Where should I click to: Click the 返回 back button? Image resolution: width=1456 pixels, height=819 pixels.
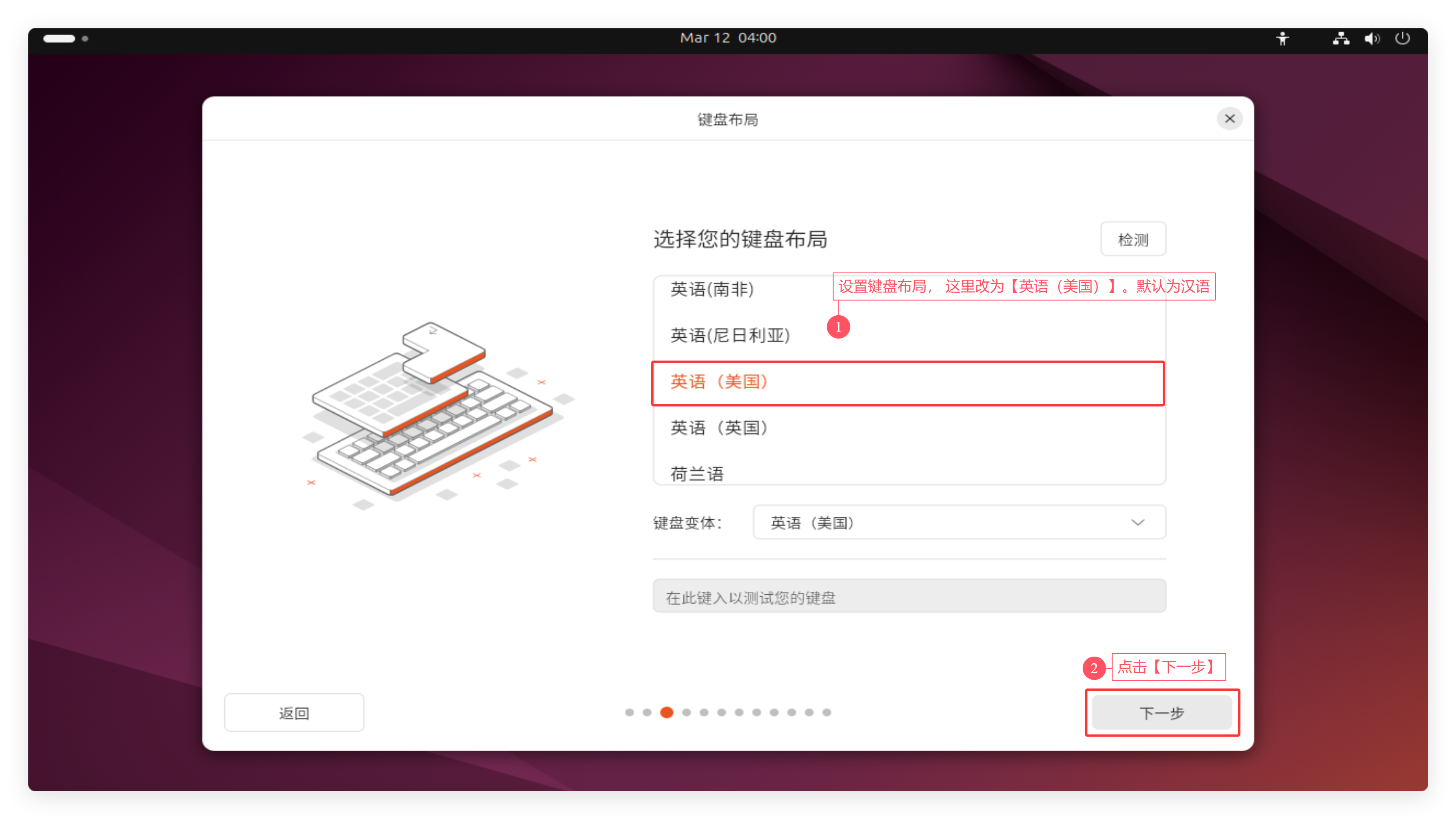[x=294, y=712]
